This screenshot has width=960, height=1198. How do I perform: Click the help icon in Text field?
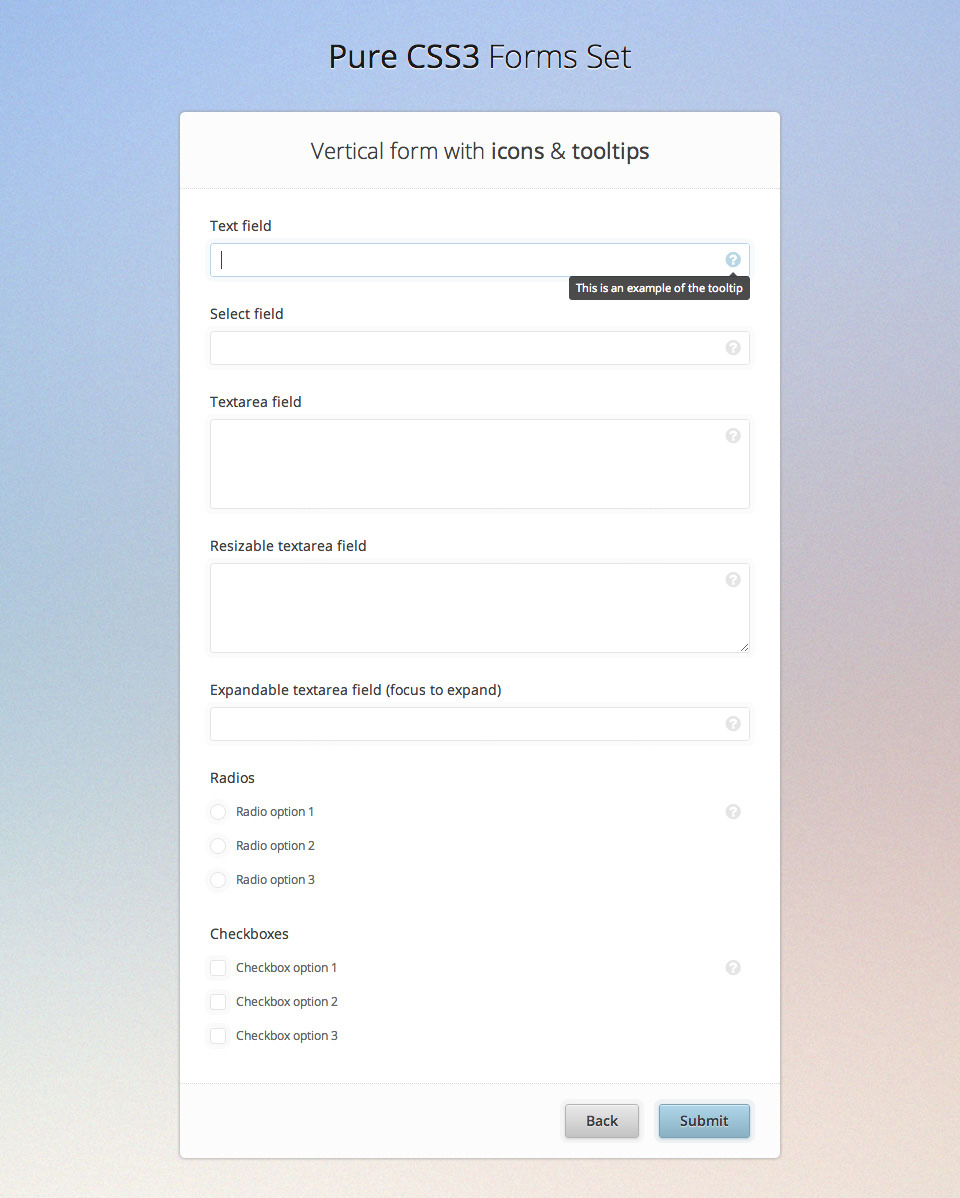733,260
